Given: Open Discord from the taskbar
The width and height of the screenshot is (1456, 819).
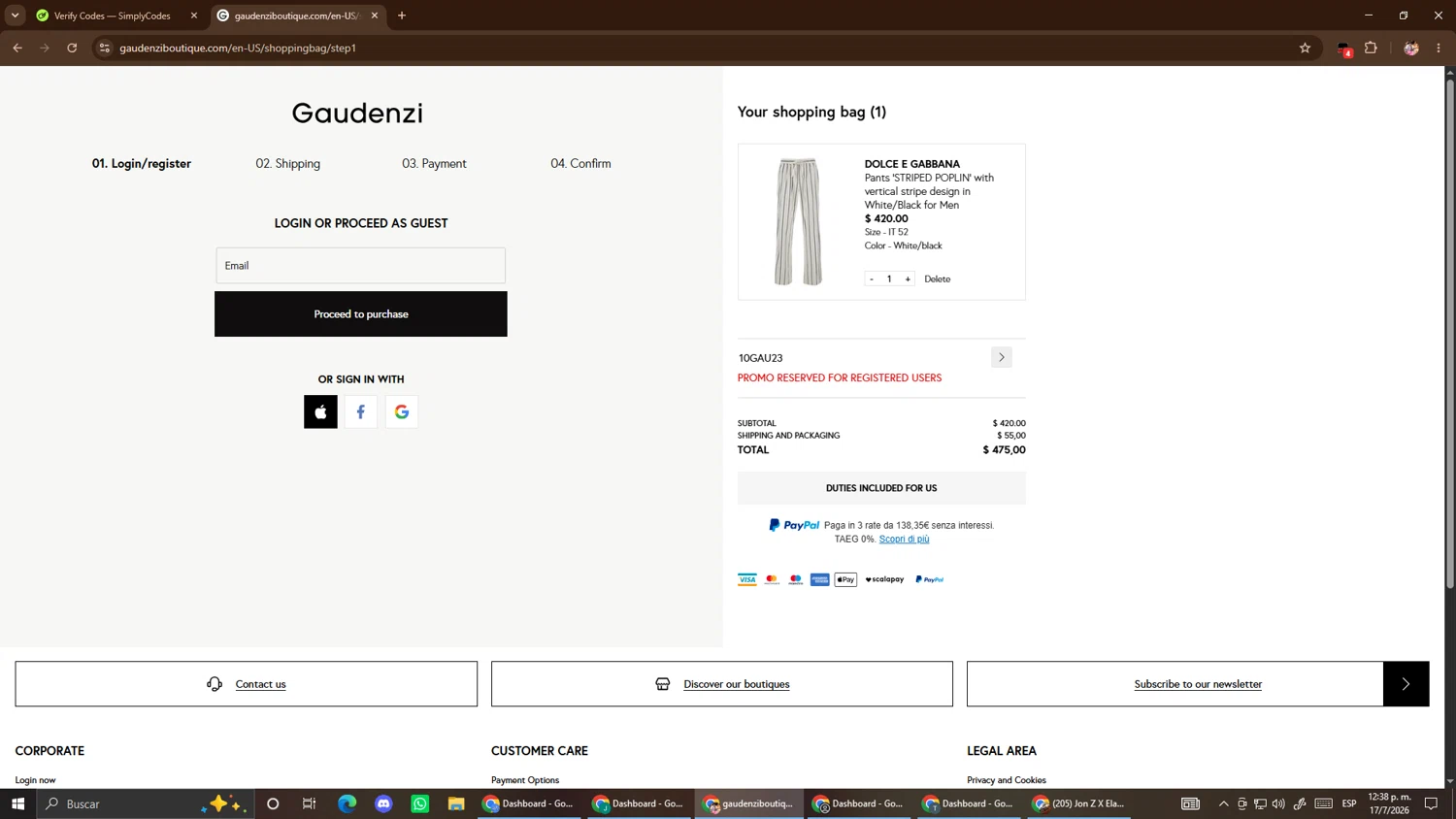Looking at the screenshot, I should (383, 803).
